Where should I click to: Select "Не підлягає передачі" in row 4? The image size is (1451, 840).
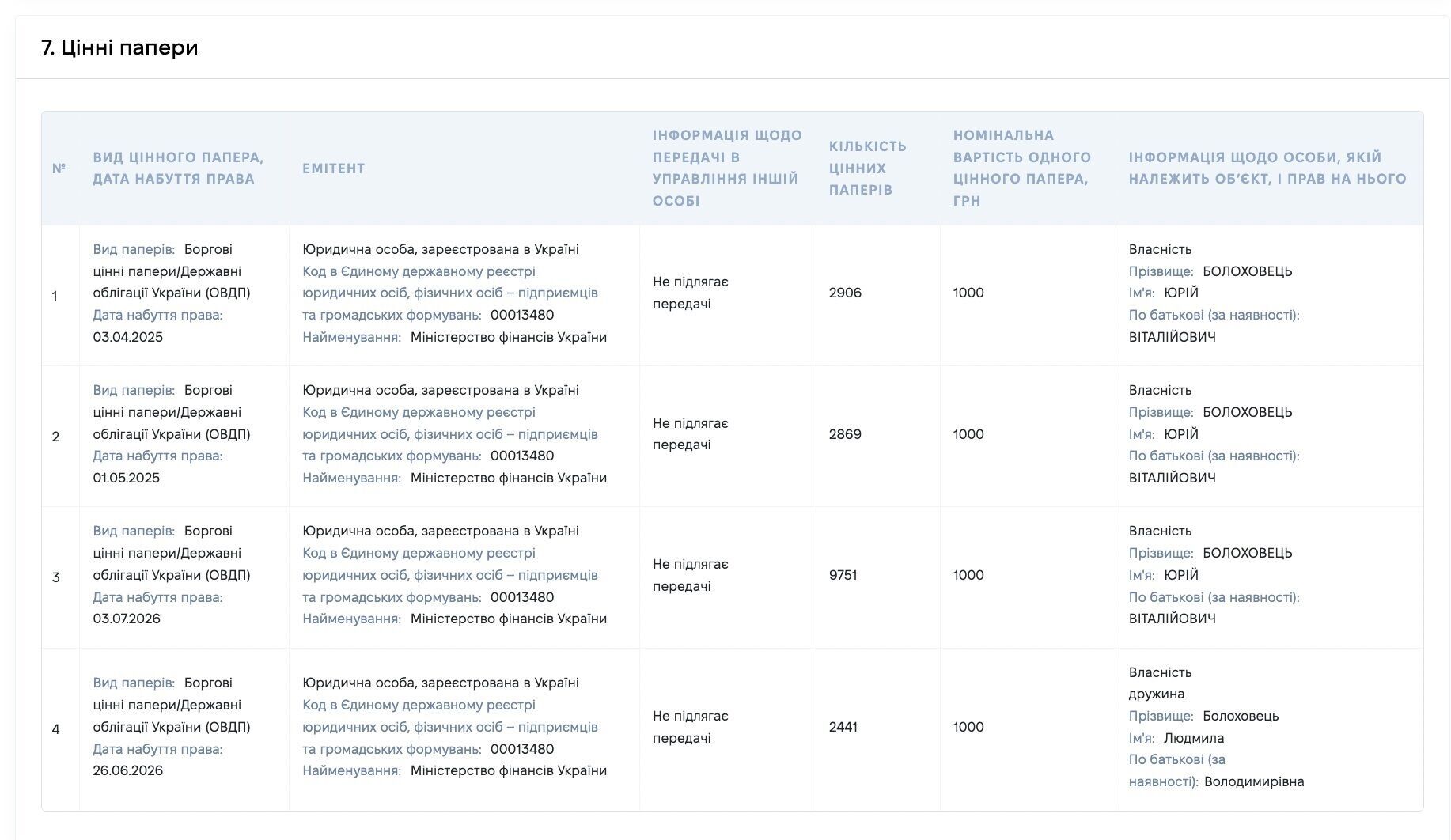pos(691,727)
